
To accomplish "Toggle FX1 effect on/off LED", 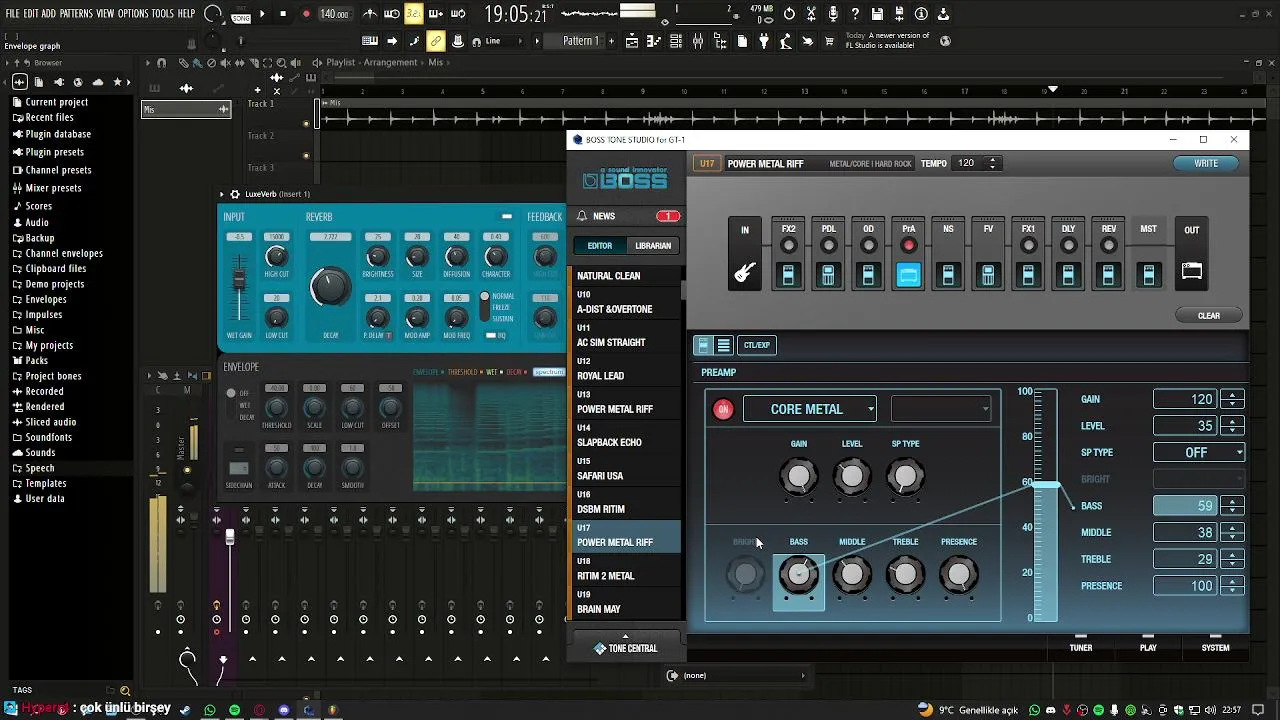I will (1028, 245).
